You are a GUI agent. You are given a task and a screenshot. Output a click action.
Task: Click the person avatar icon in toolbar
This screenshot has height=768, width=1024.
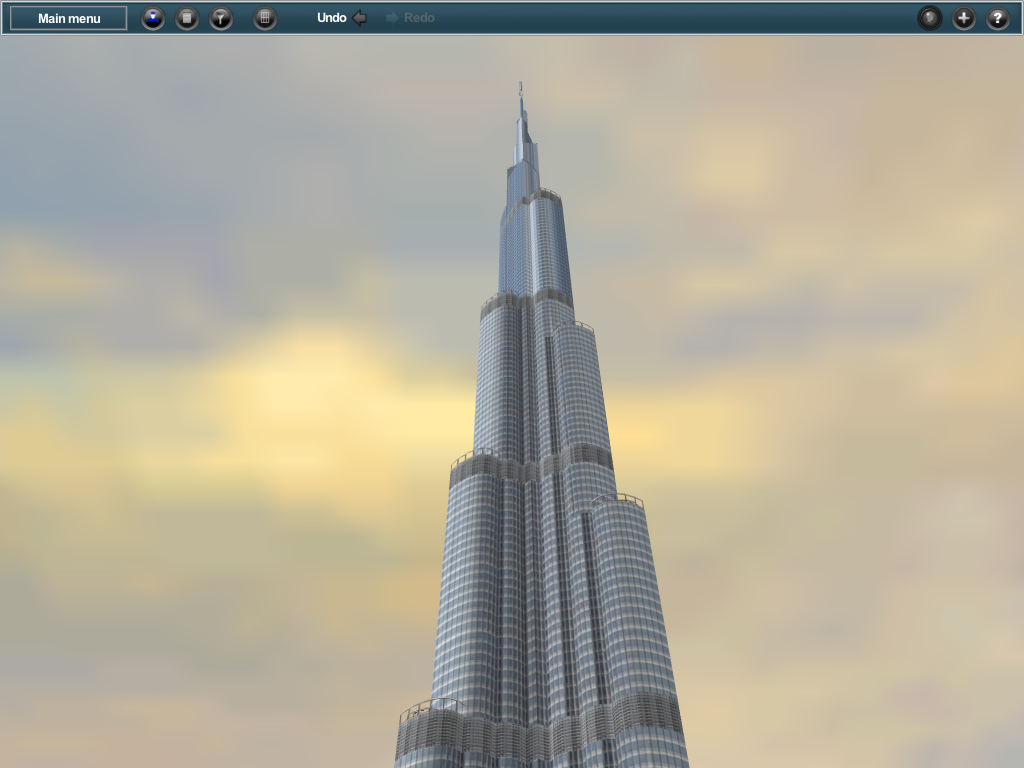(153, 18)
